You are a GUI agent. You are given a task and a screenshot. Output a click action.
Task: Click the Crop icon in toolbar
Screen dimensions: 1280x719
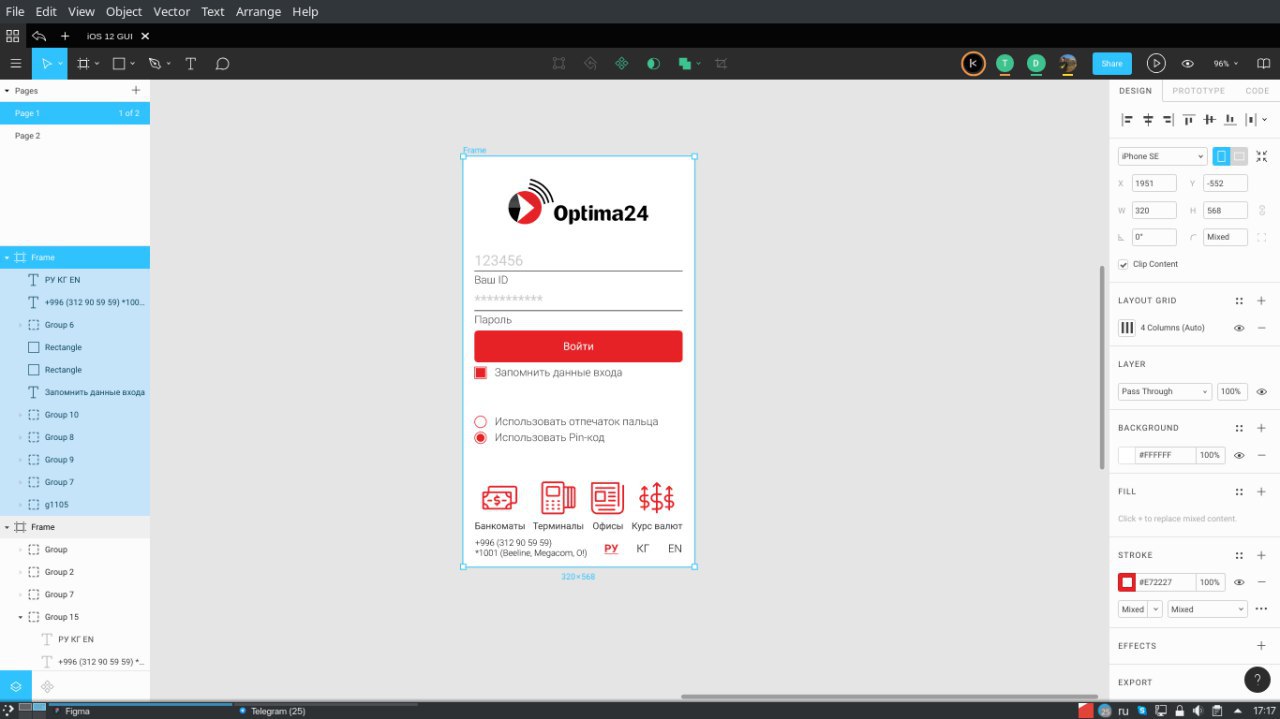click(x=721, y=63)
